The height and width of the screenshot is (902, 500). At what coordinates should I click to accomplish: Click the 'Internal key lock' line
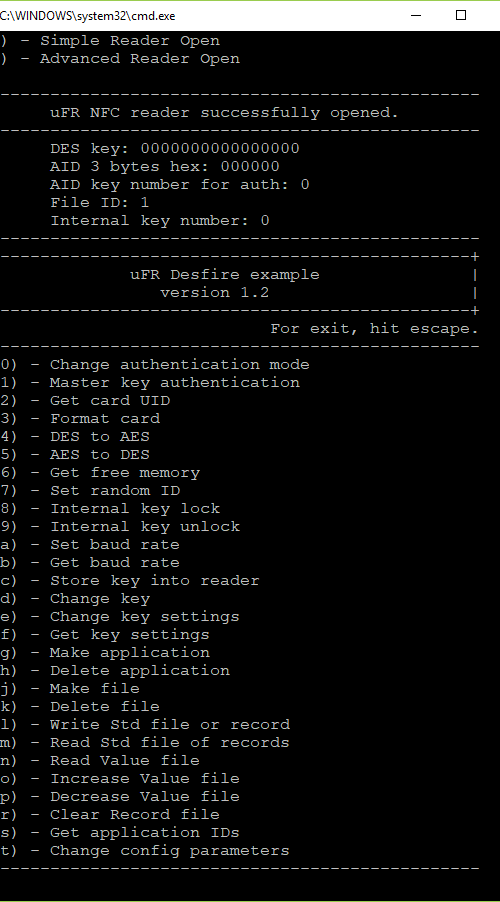click(110, 509)
